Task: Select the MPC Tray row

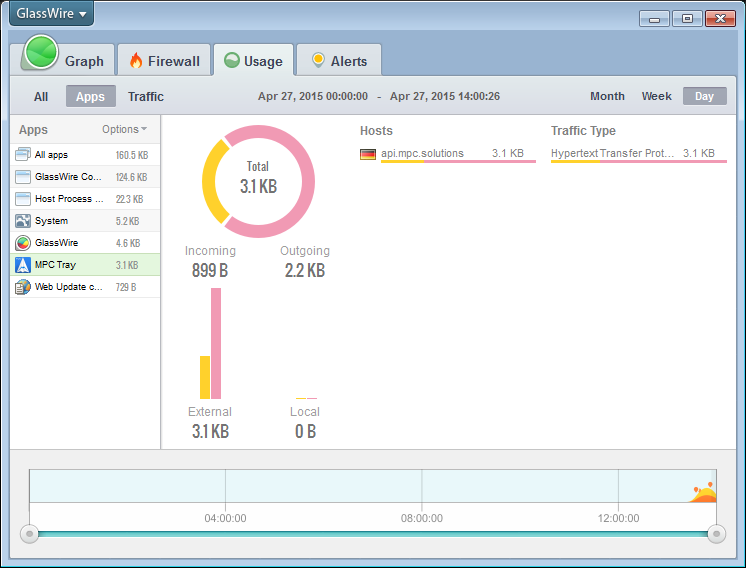Action: 85,264
